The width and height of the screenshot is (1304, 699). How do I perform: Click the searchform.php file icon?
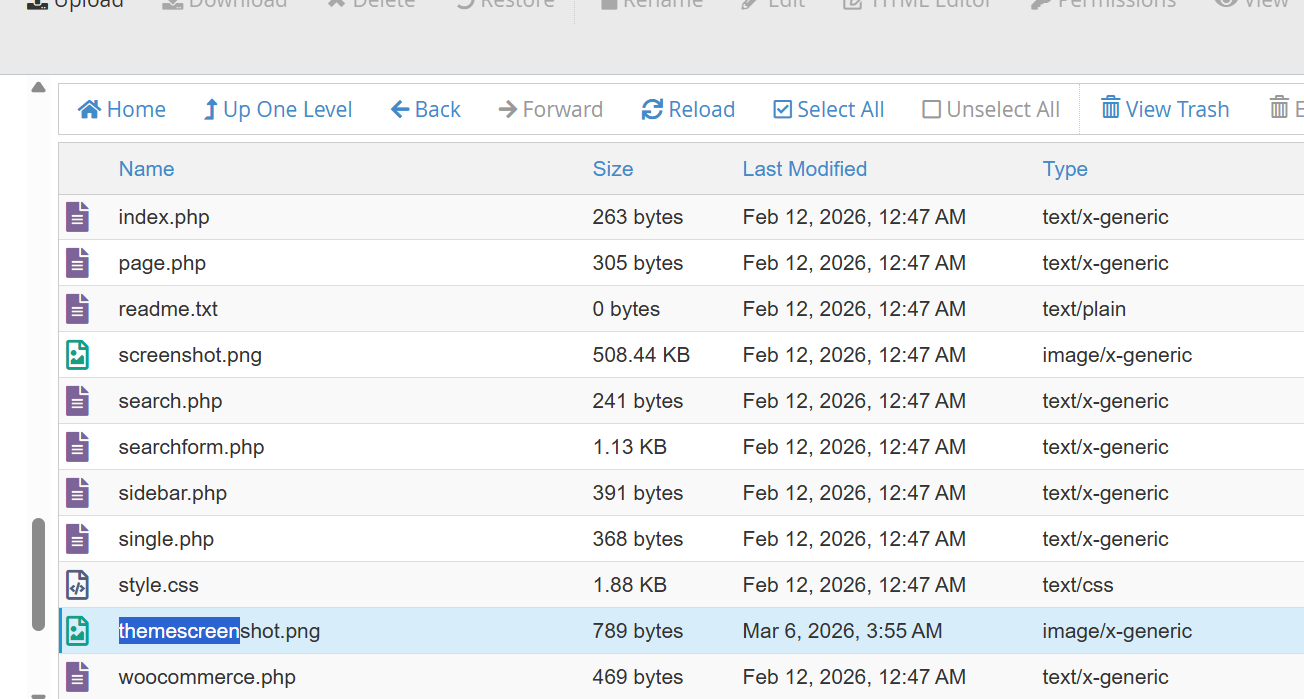(x=78, y=447)
